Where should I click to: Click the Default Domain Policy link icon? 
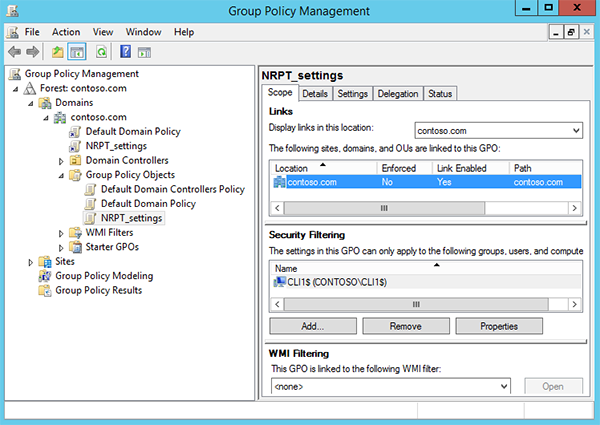point(75,132)
